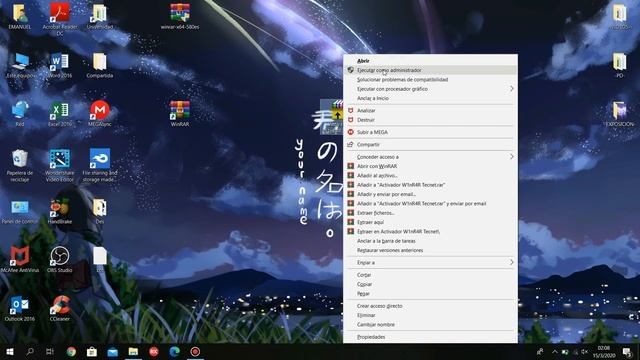Select Extraer aquí menu item
This screenshot has width=640, height=360.
pos(431,222)
